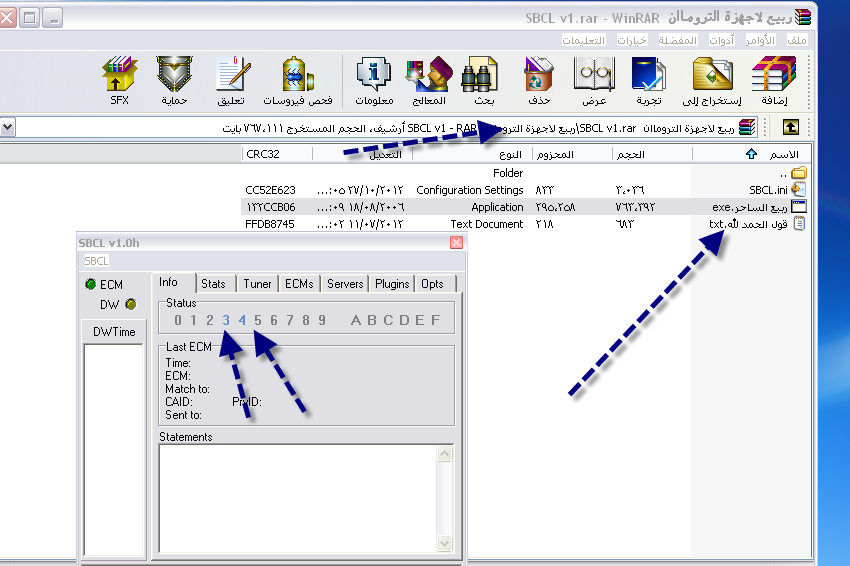This screenshot has width=850, height=566.
Task: Select the "Text Document" type cell
Action: point(487,224)
